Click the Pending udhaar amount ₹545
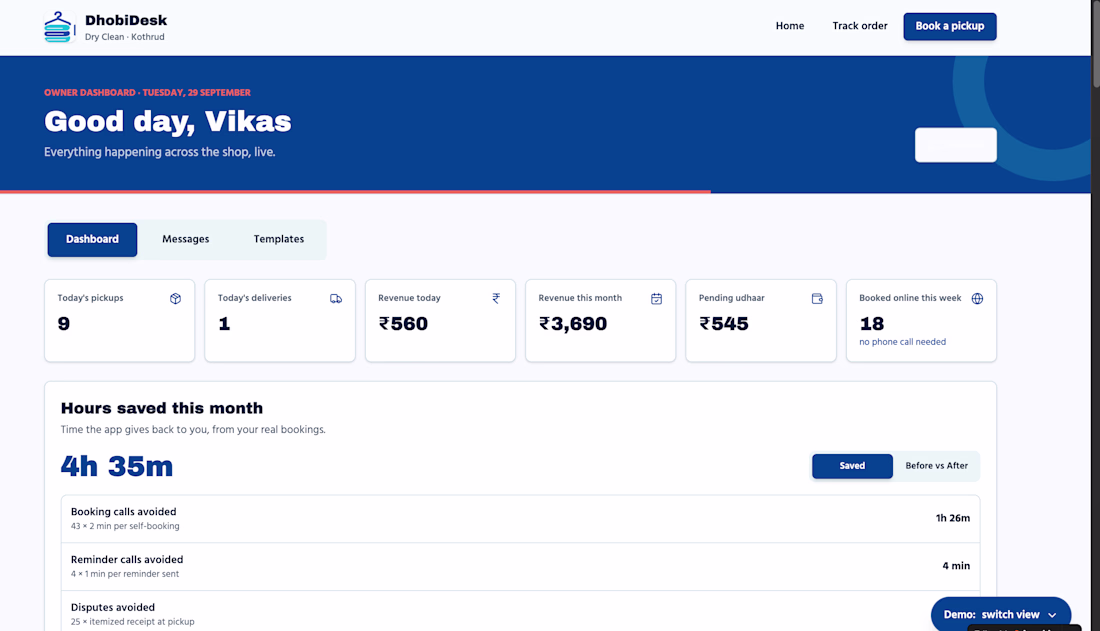 [724, 324]
